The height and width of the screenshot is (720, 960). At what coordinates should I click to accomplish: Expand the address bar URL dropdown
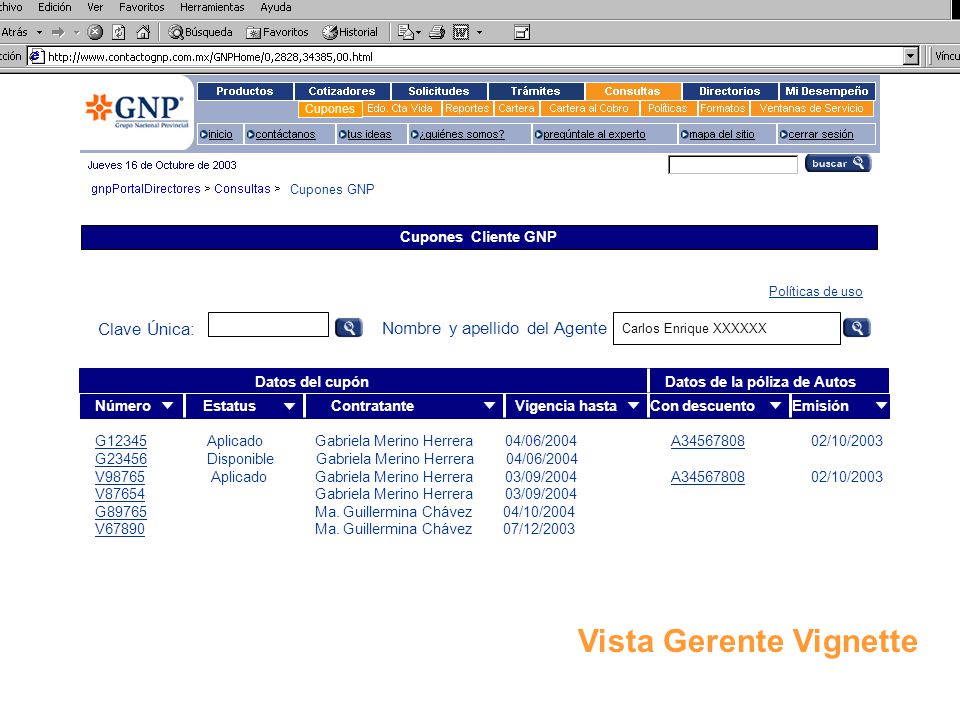[911, 56]
